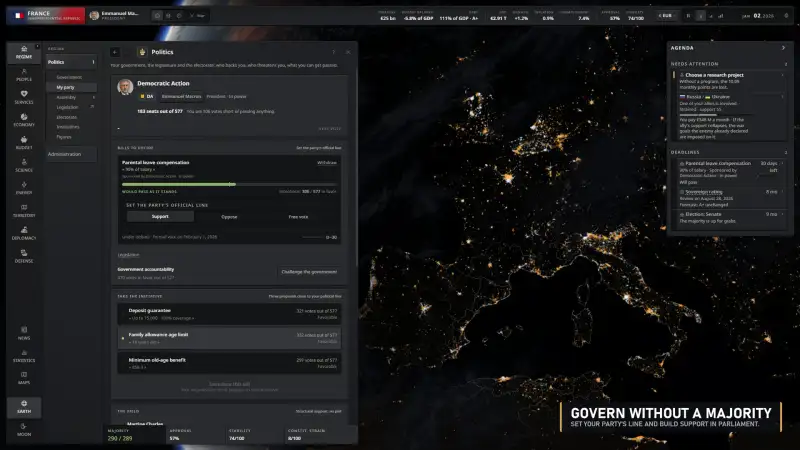
Task: Set party line to Support
Action: coord(160,216)
